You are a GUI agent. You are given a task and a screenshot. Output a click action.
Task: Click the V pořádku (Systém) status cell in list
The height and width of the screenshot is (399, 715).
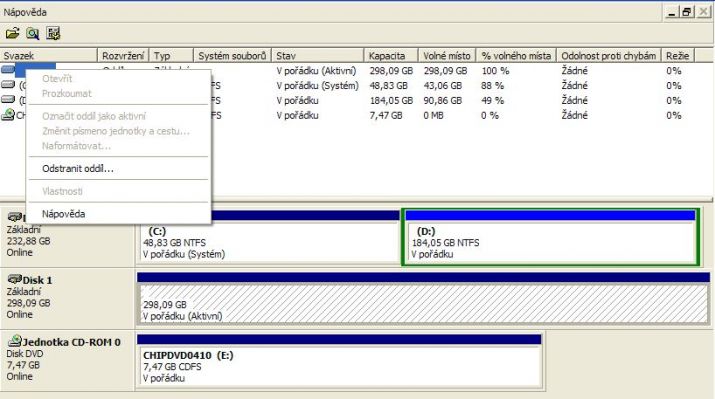[317, 86]
